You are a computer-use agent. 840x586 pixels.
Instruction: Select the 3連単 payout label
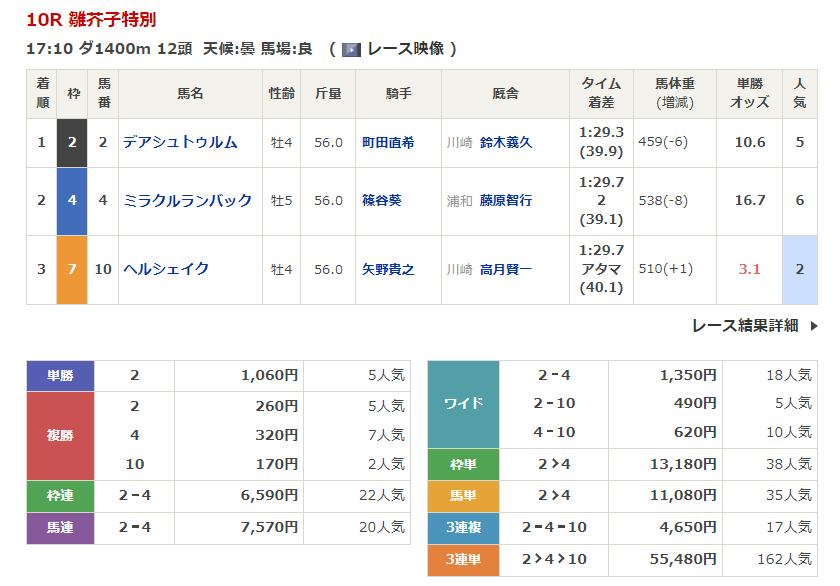463,560
